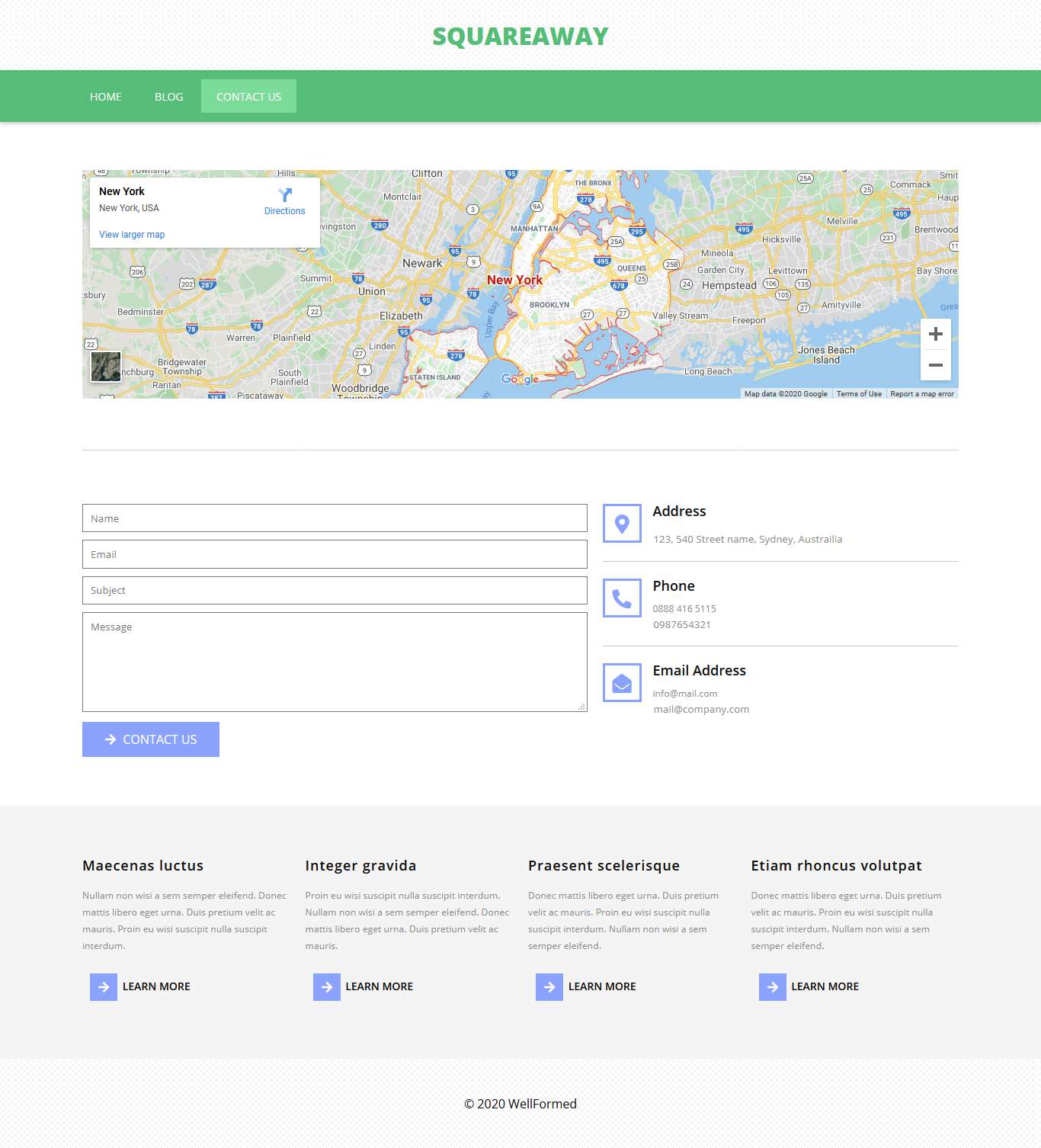This screenshot has width=1041, height=1148.
Task: Click LEARN MORE under Praesent scelerisque
Action: coord(602,987)
